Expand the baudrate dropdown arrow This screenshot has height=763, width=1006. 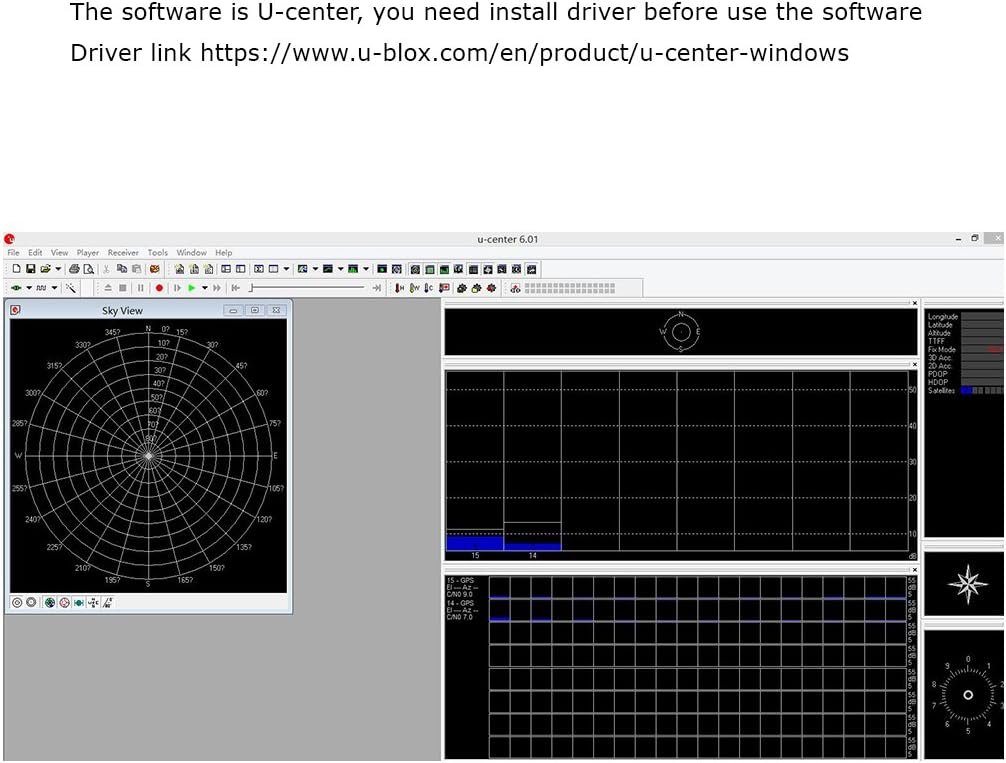pyautogui.click(x=54, y=288)
